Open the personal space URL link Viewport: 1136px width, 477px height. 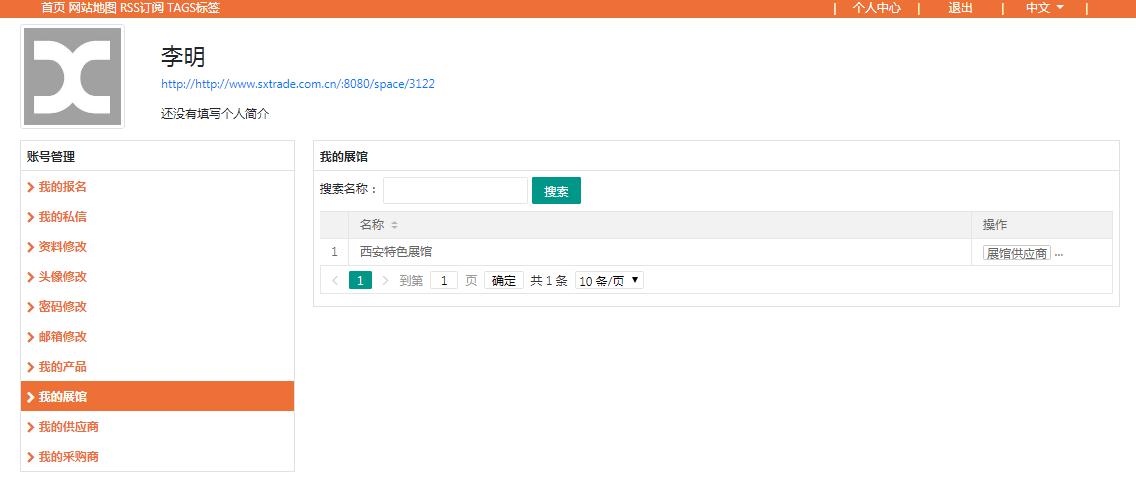298,84
